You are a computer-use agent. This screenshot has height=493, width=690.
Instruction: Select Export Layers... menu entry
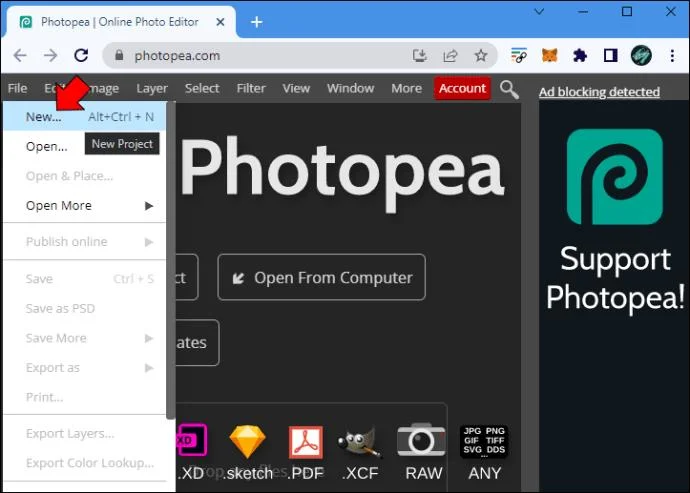point(84,434)
